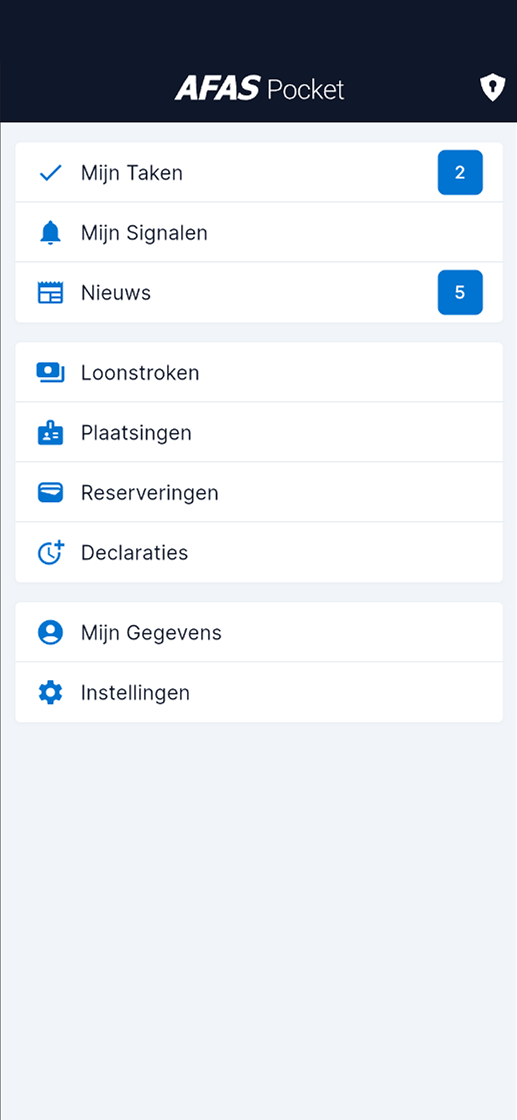Tap the Nieuws badge showing 5

pyautogui.click(x=460, y=293)
